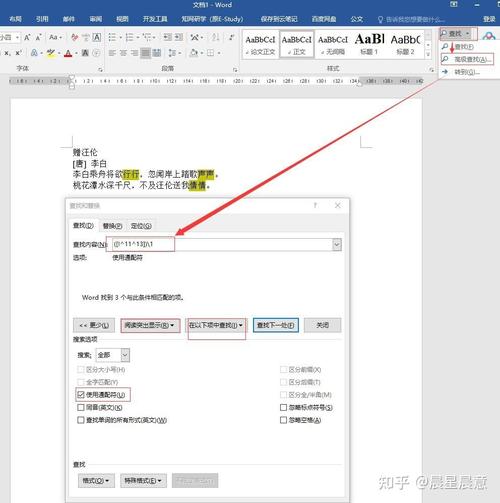The height and width of the screenshot is (503, 500).
Task: Apply the 标题 1 style
Action: [369, 44]
